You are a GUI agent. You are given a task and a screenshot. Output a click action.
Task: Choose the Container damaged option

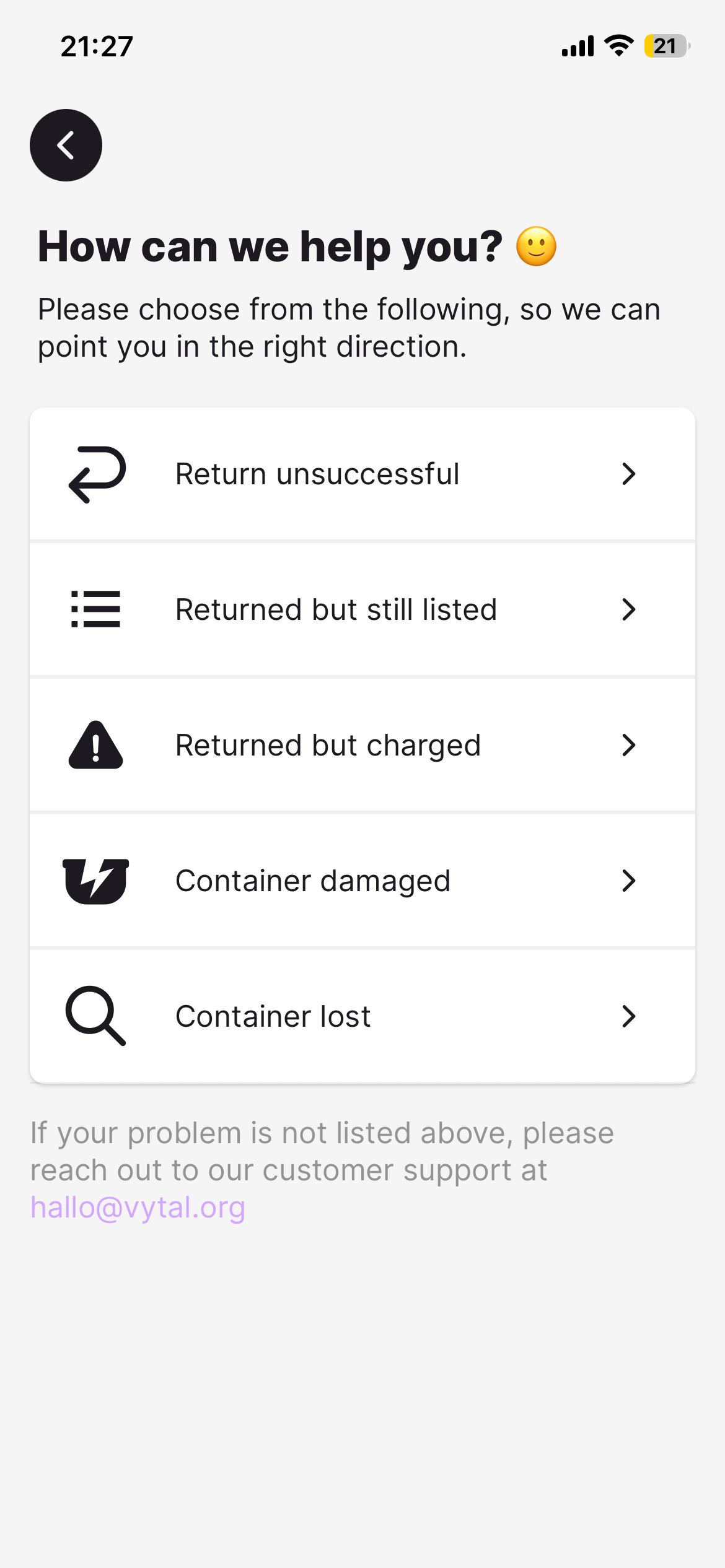pos(313,881)
